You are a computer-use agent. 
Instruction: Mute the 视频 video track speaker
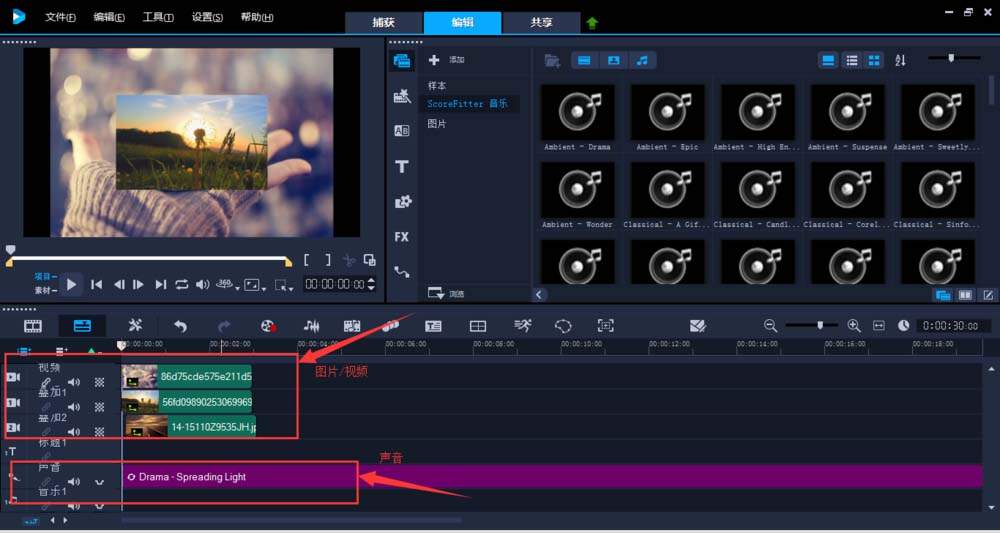(75, 382)
